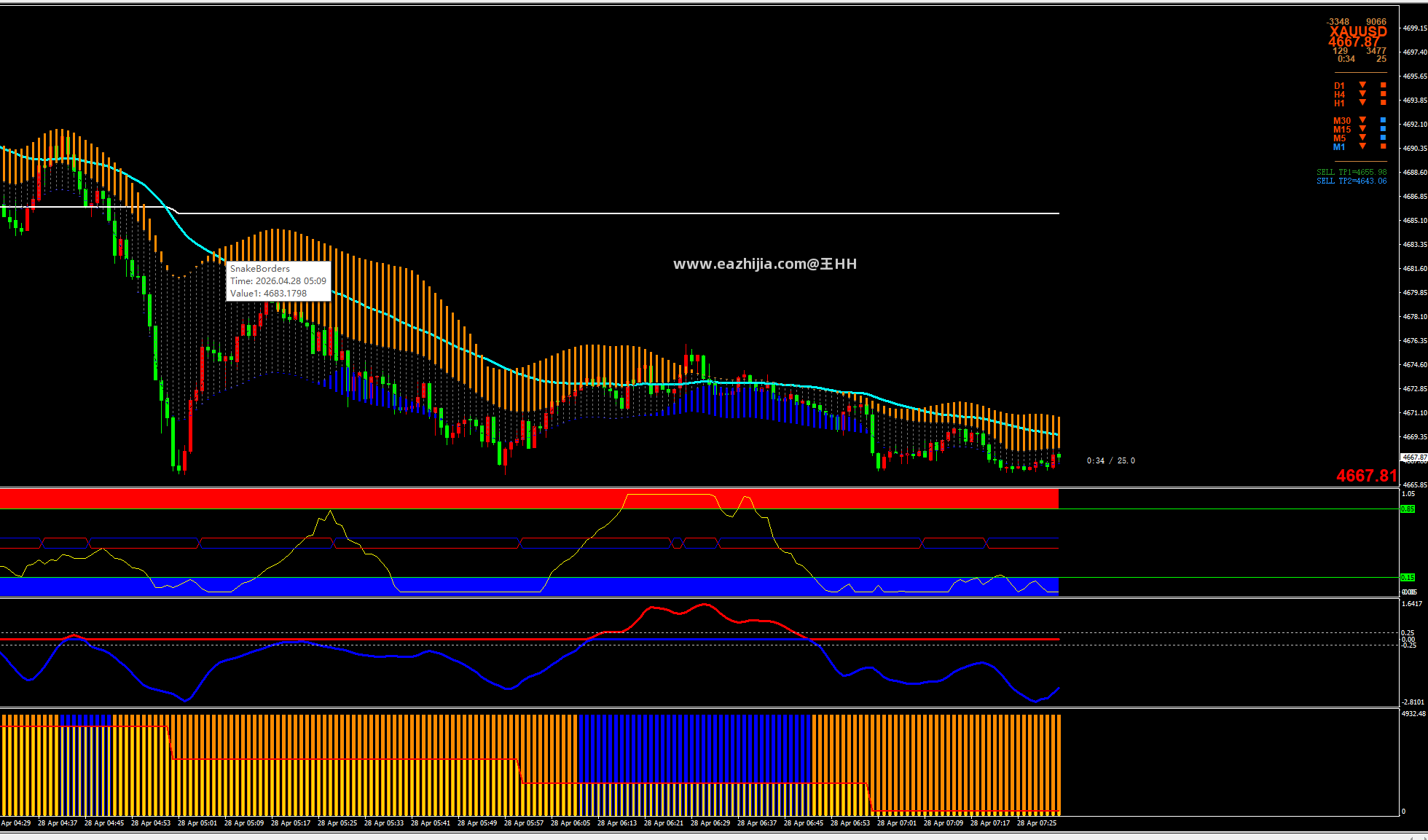The width and height of the screenshot is (1428, 840).
Task: Click the 28 Apr 07:25 time axis label
Action: click(1037, 823)
